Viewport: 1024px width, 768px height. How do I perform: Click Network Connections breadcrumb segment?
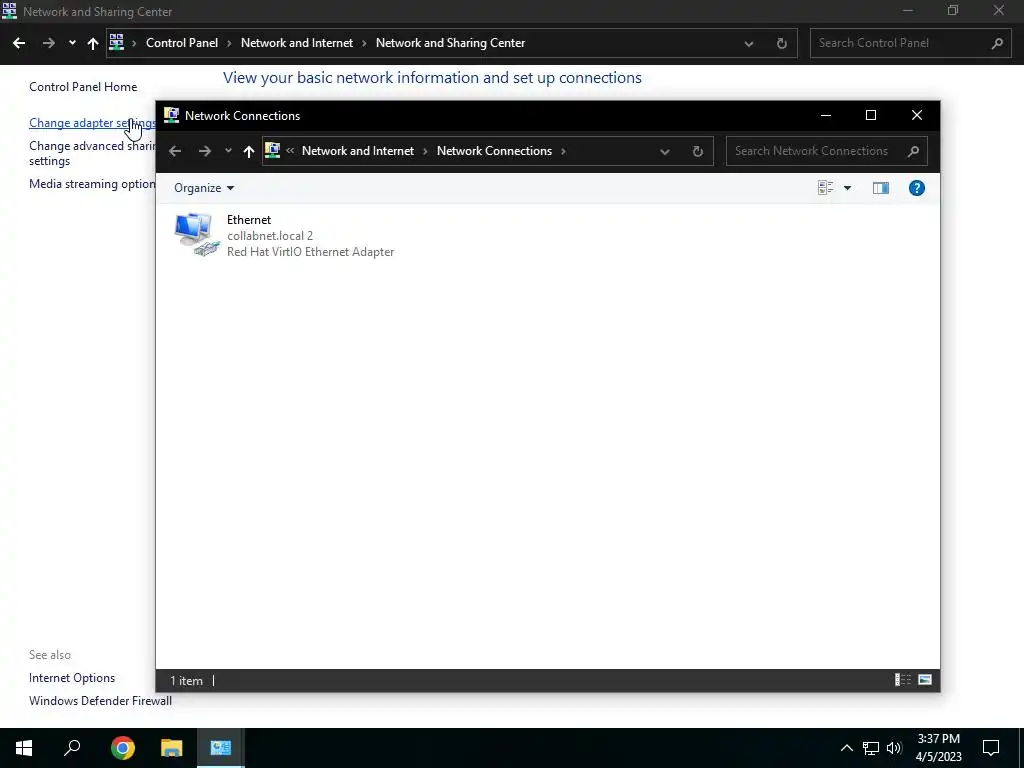point(494,151)
